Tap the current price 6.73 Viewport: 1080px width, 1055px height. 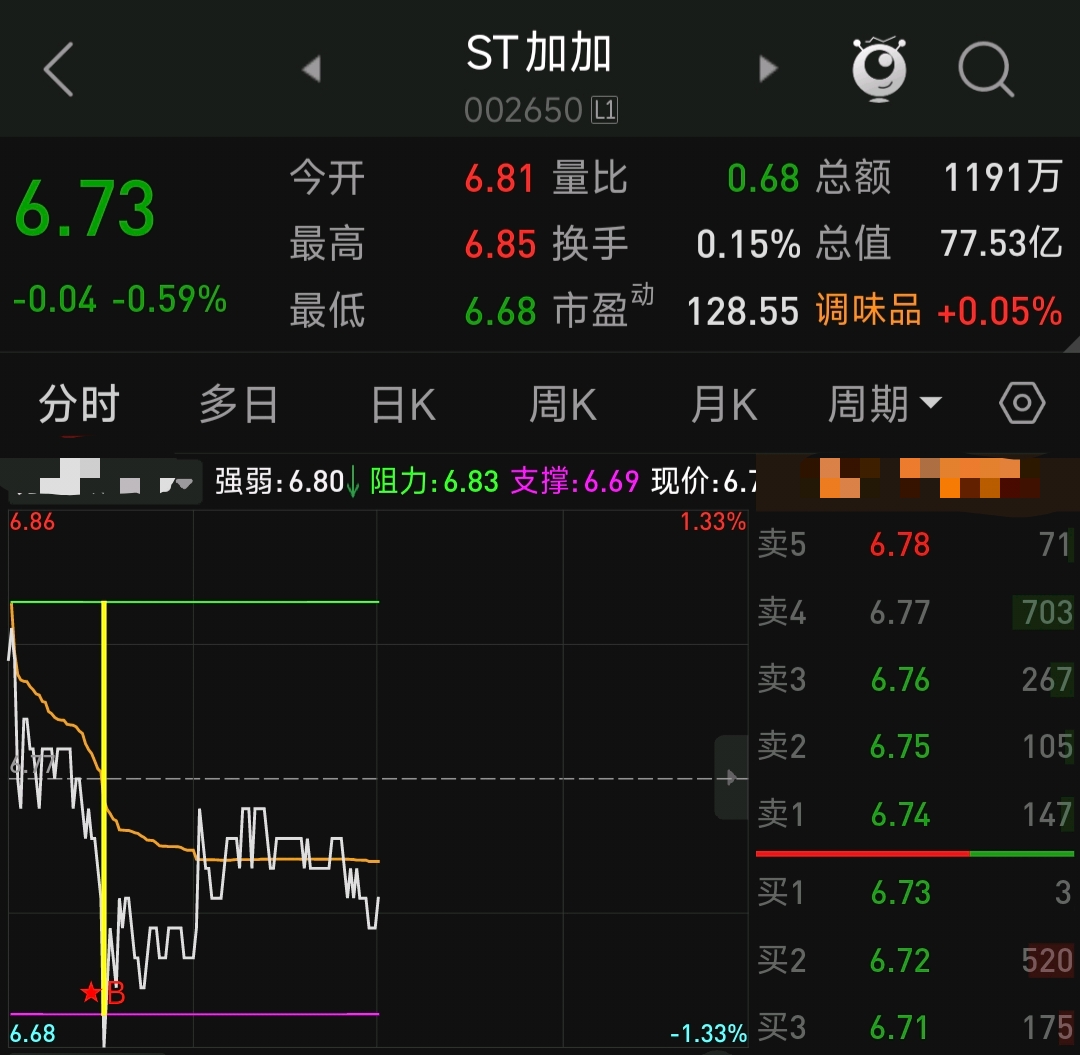85,208
